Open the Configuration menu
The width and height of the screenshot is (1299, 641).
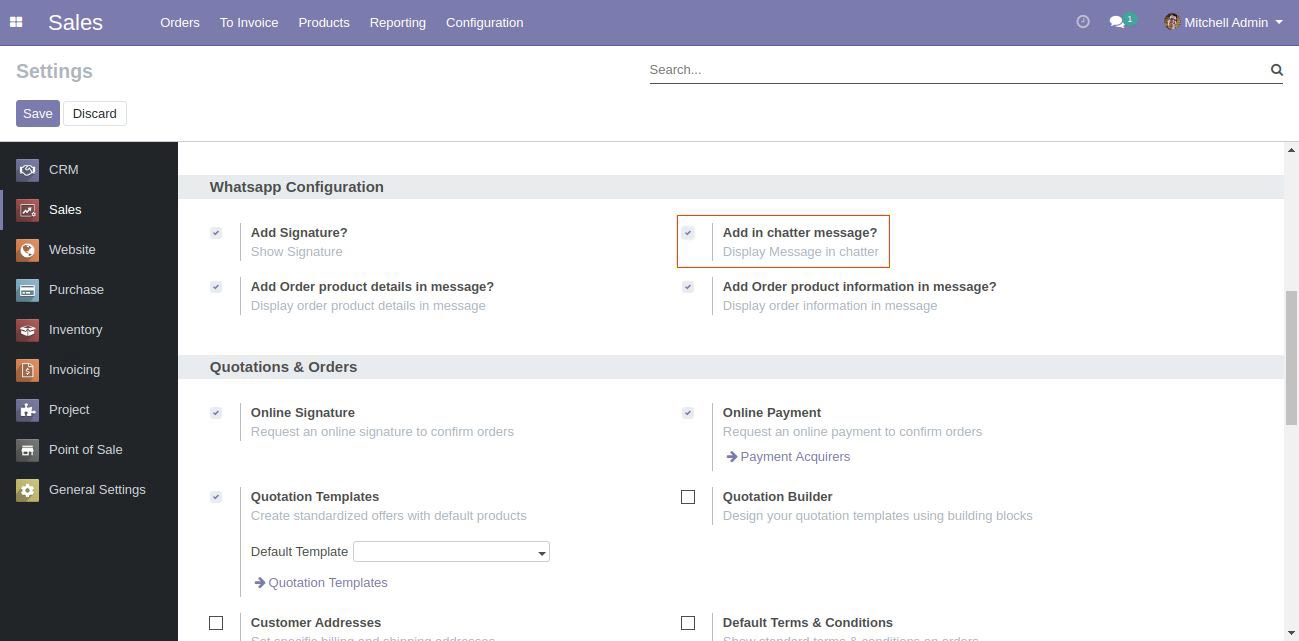pos(484,22)
